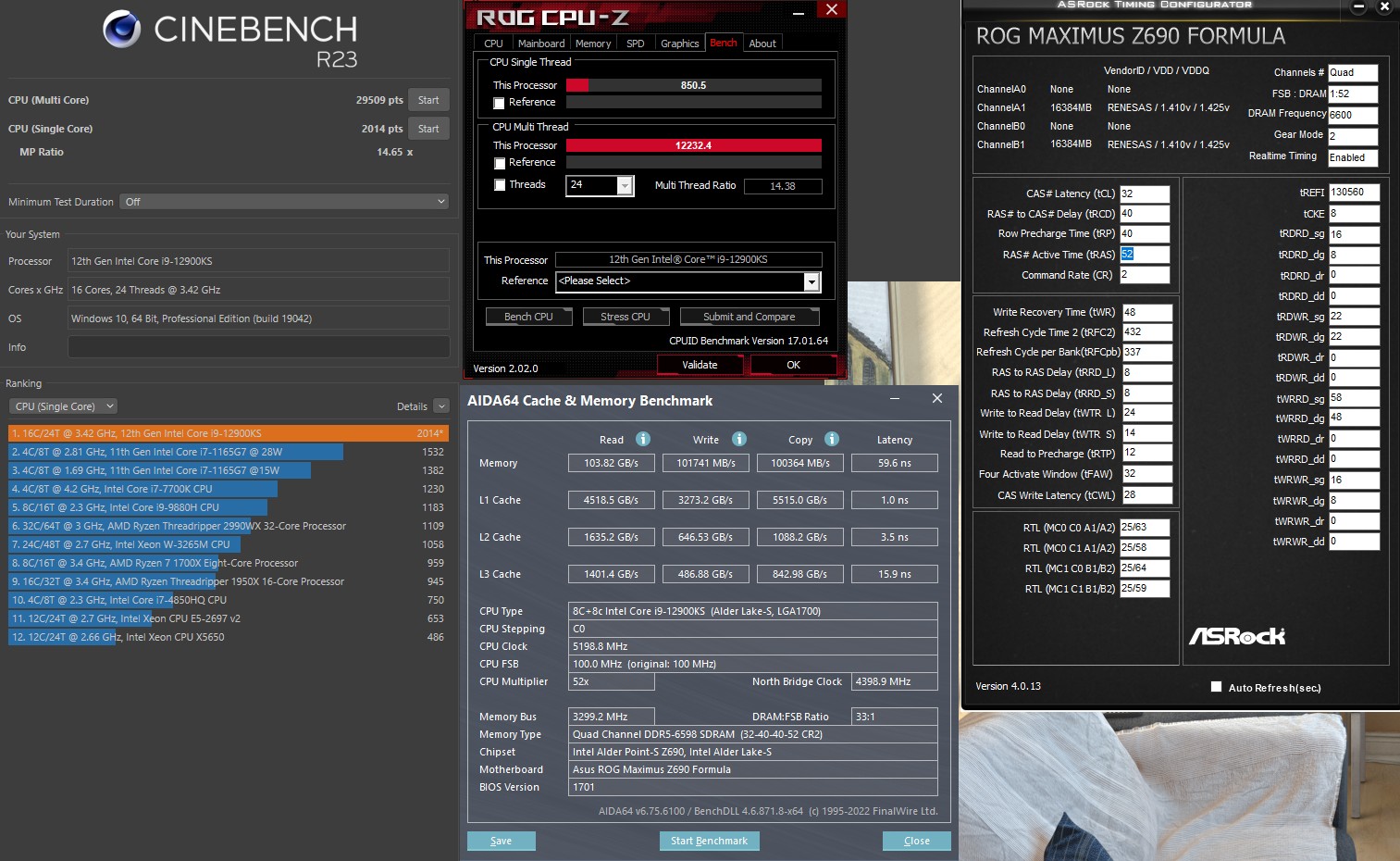
Task: Click the Processor name field in Cinebench
Action: [259, 261]
